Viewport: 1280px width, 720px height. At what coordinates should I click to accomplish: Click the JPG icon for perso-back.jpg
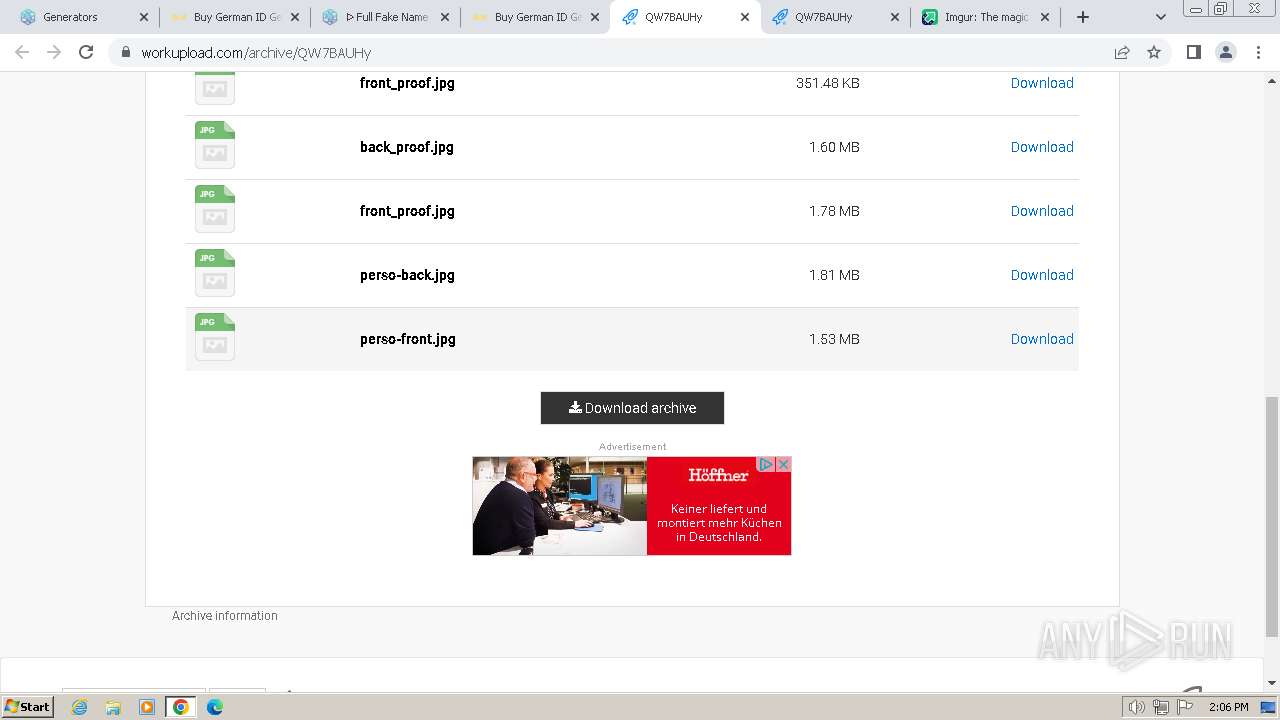click(215, 273)
